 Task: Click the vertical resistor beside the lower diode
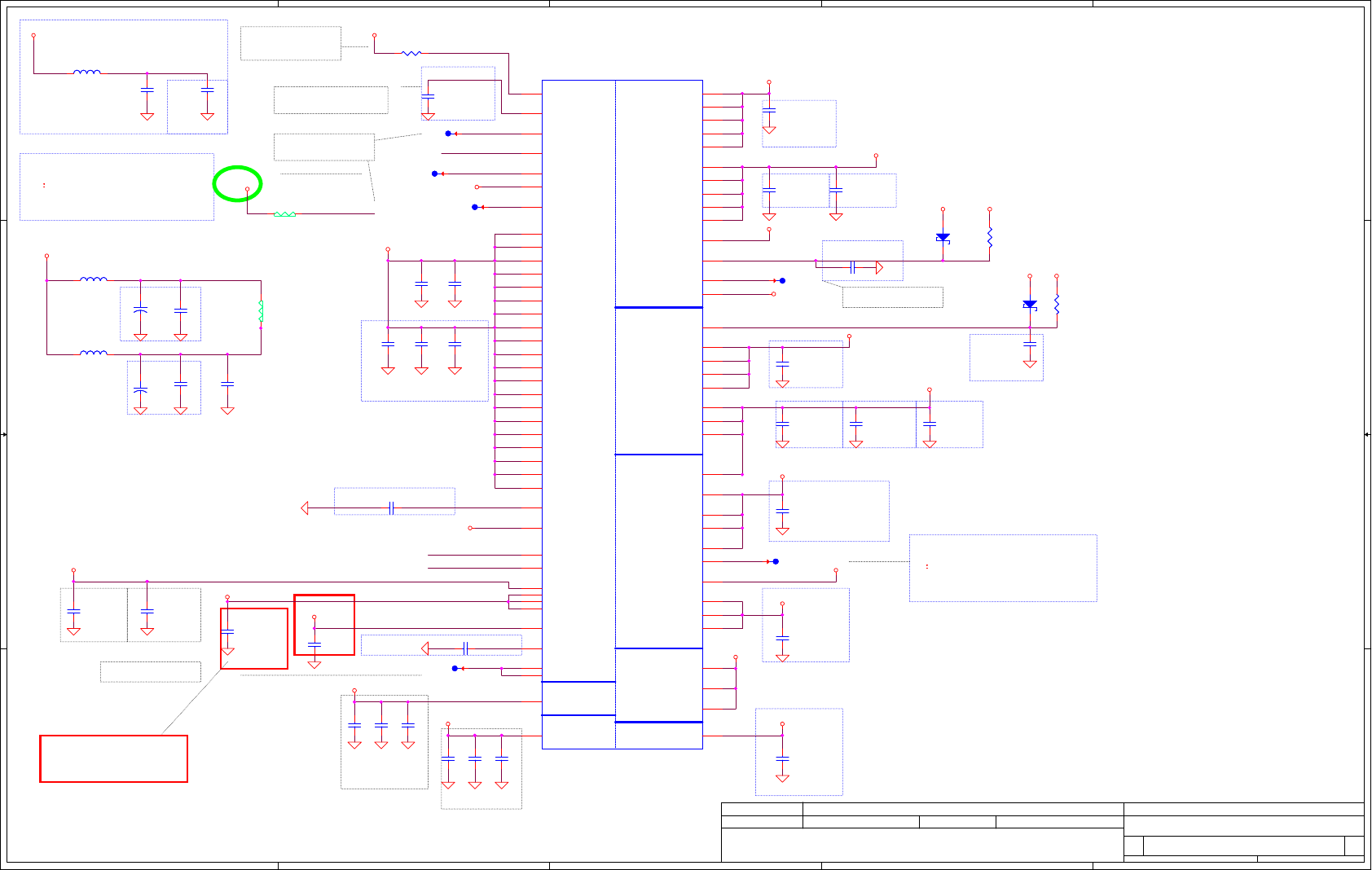pyautogui.click(x=1057, y=305)
